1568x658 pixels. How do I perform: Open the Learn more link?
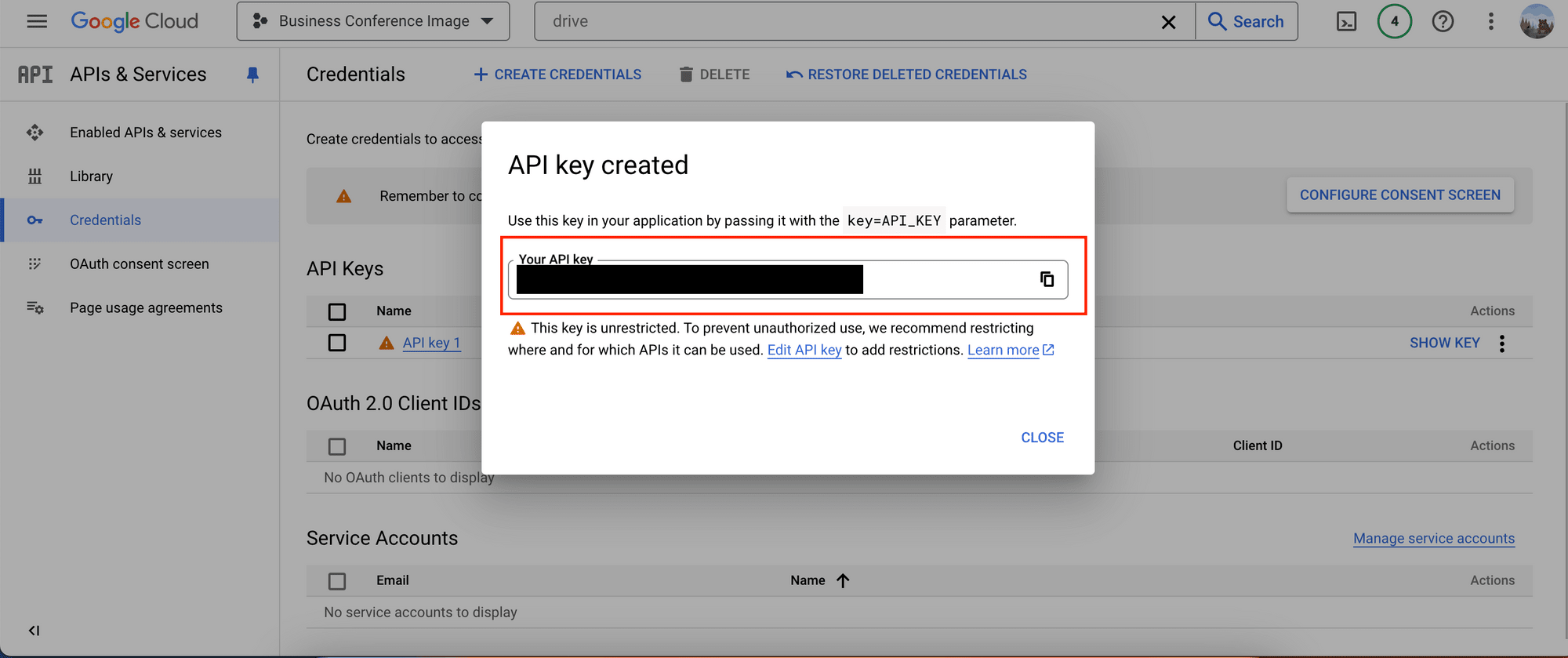point(1011,350)
